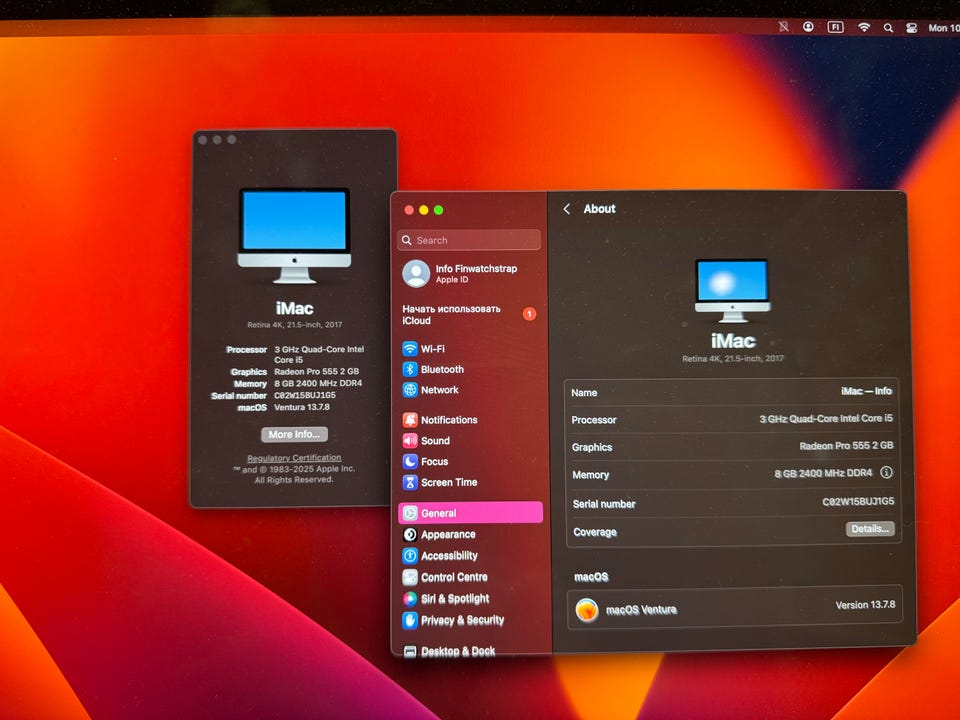Click the Name field value iMac — Info
The image size is (960, 720).
coord(866,391)
